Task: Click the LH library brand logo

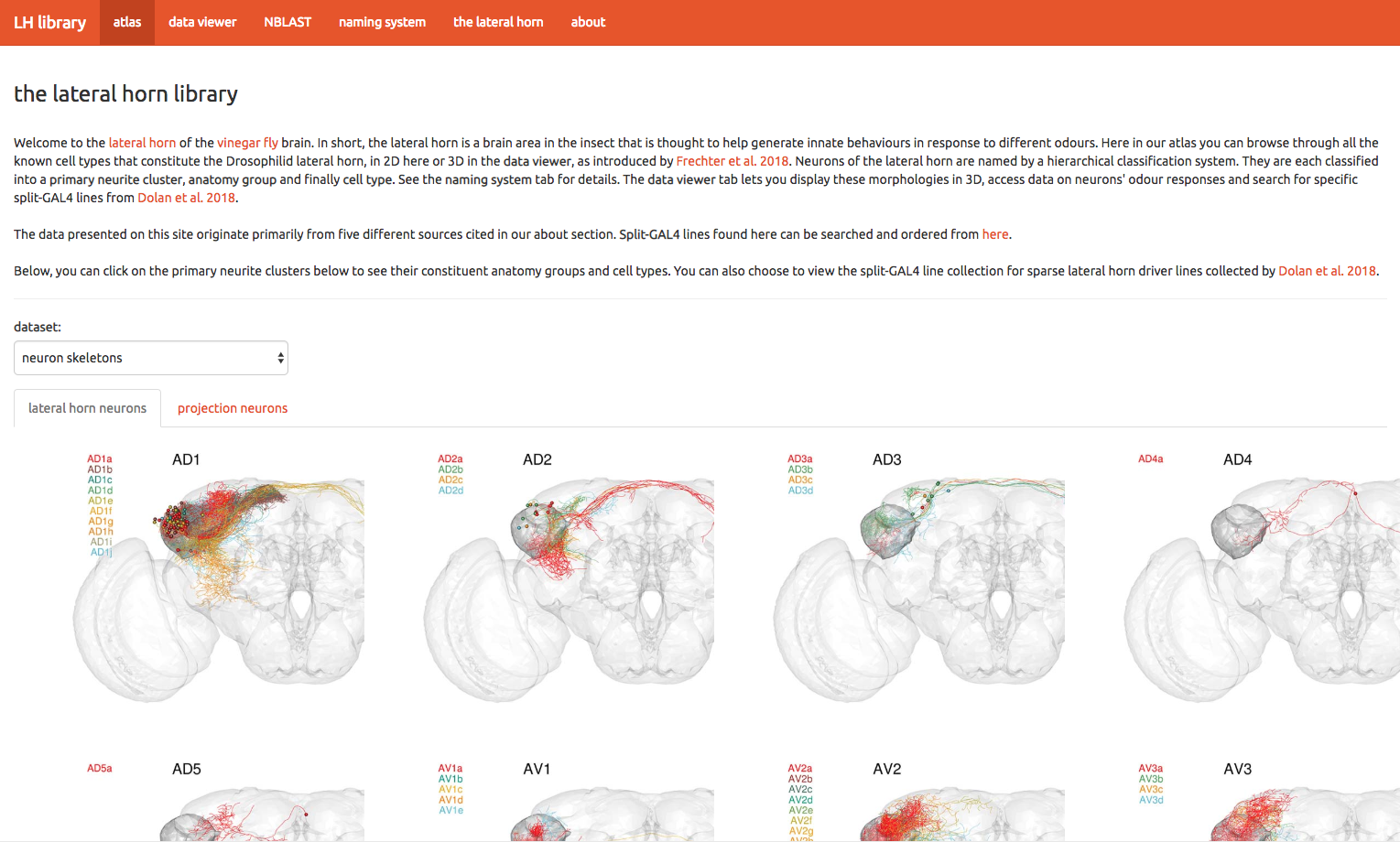Action: (49, 22)
